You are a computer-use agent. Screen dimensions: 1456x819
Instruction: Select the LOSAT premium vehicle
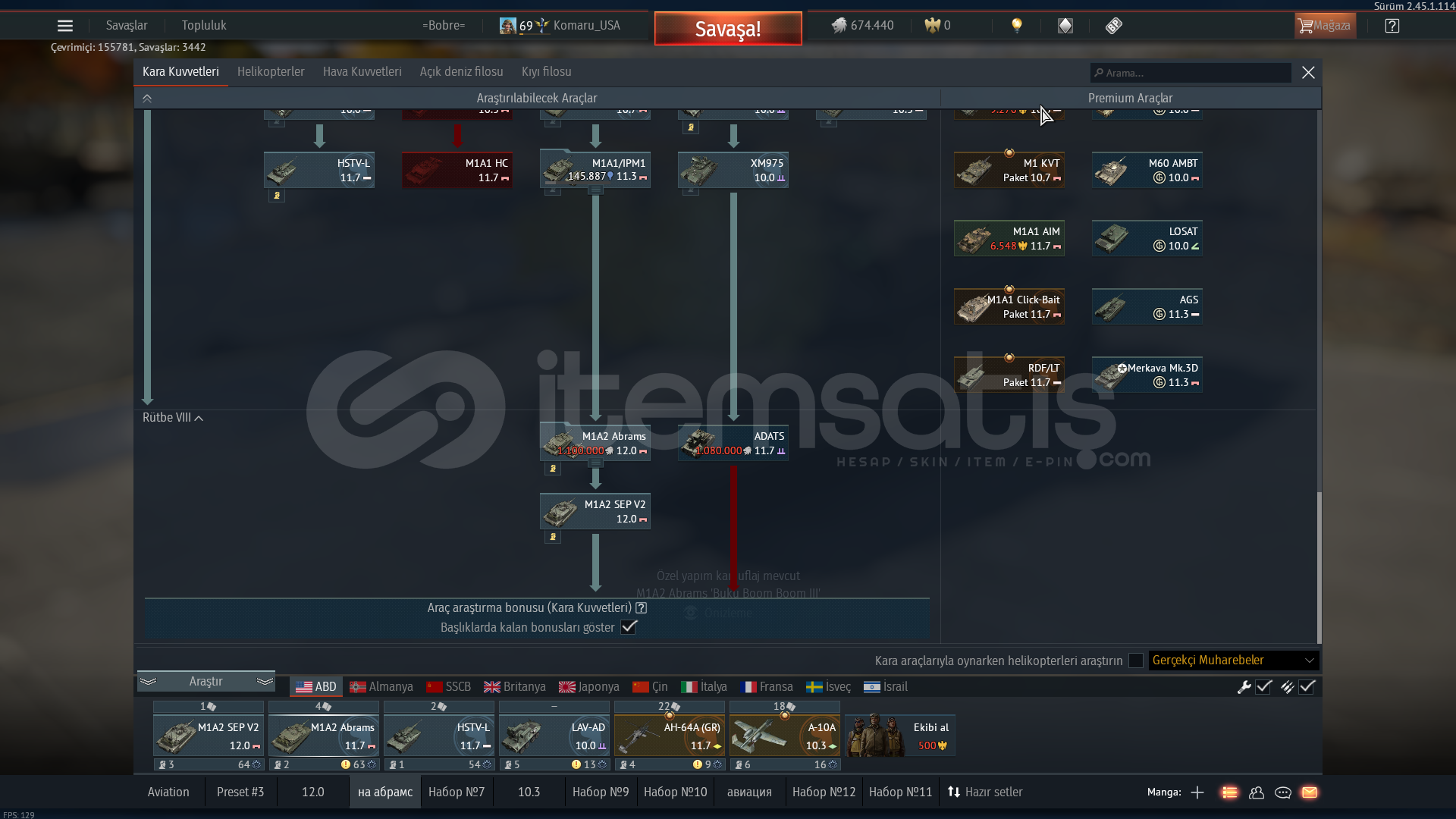[x=1147, y=238]
